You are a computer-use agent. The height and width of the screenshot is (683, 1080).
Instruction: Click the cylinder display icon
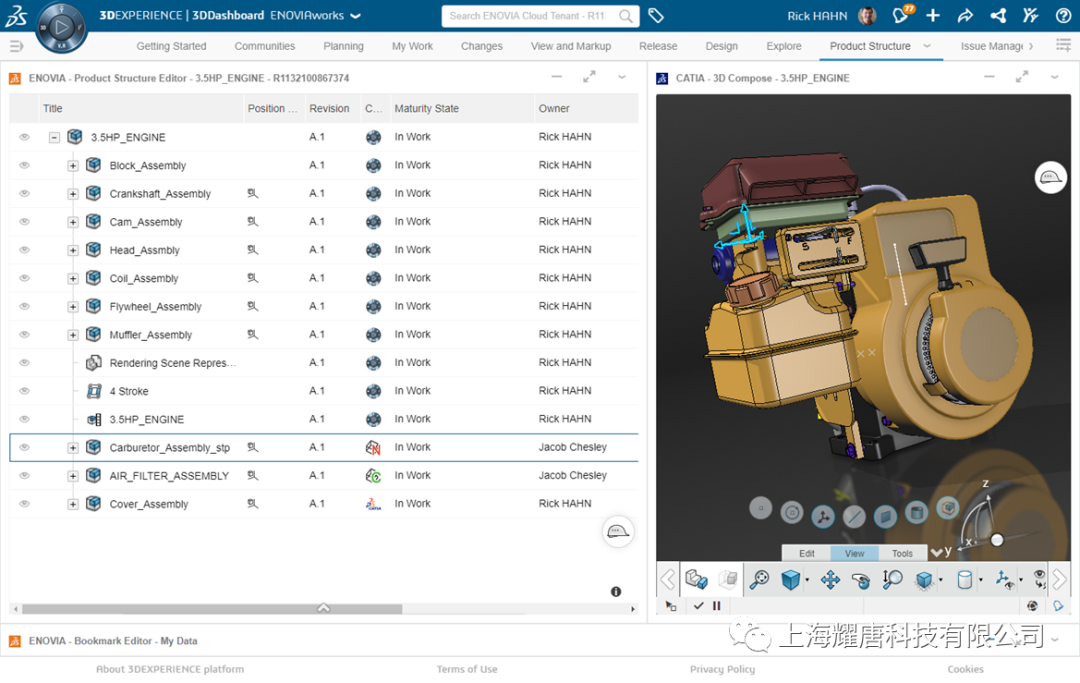[x=965, y=580]
